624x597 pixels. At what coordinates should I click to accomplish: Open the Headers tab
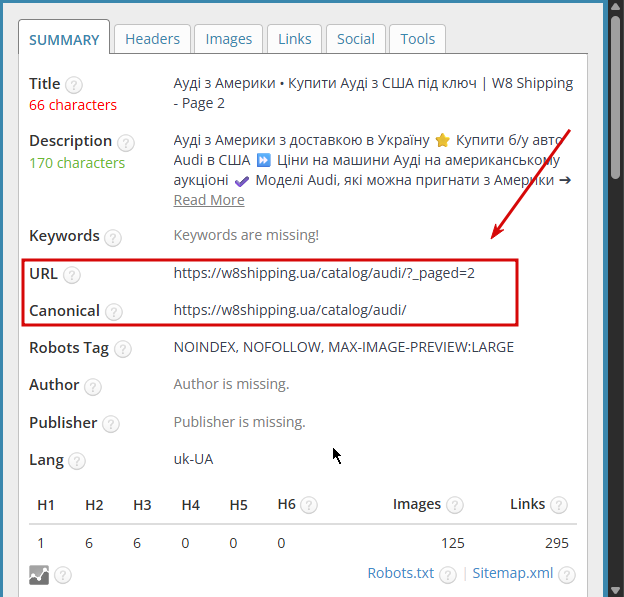point(152,39)
